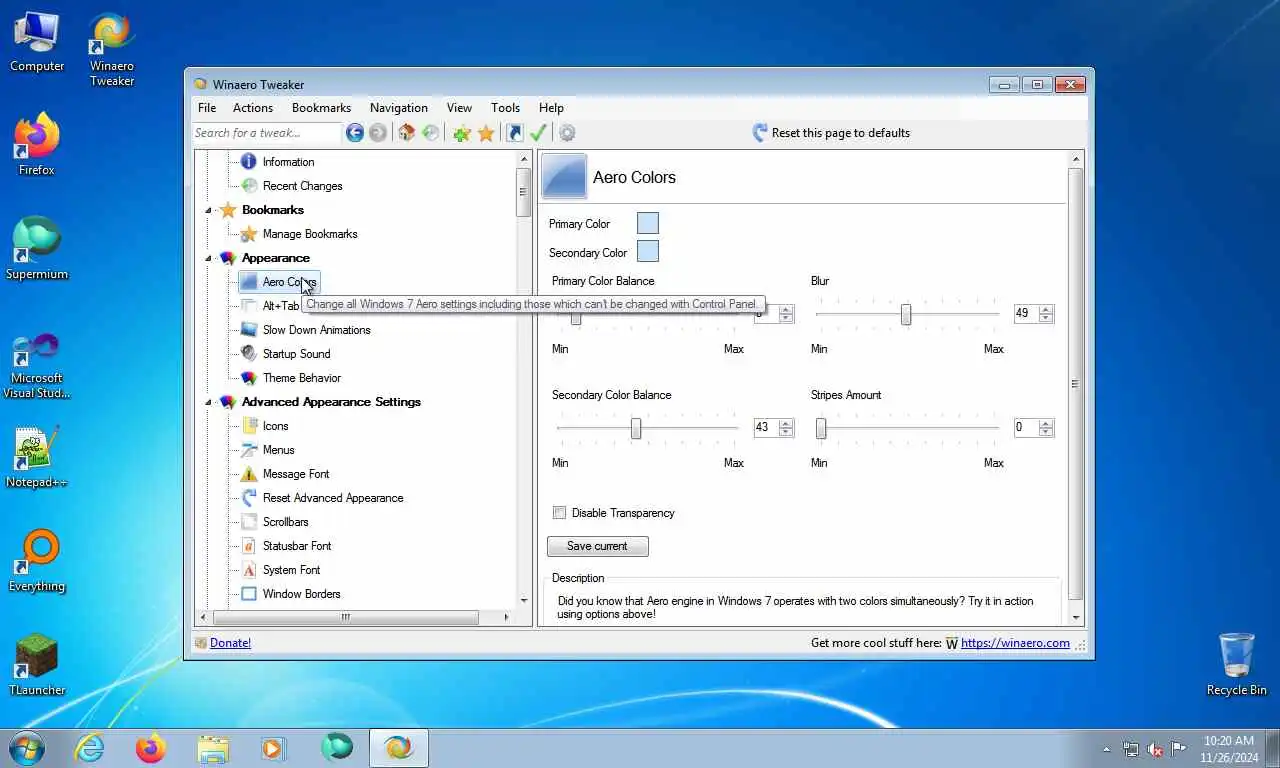Image resolution: width=1280 pixels, height=768 pixels.
Task: Open the Tools menu
Action: [505, 108]
